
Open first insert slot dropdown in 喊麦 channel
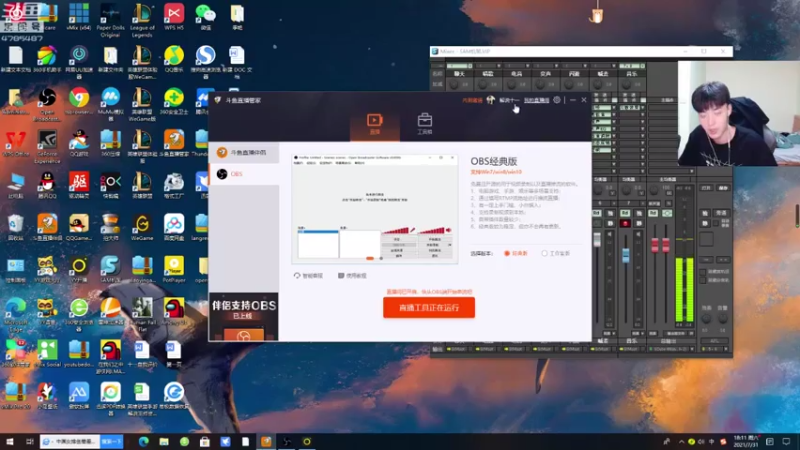pos(614,108)
